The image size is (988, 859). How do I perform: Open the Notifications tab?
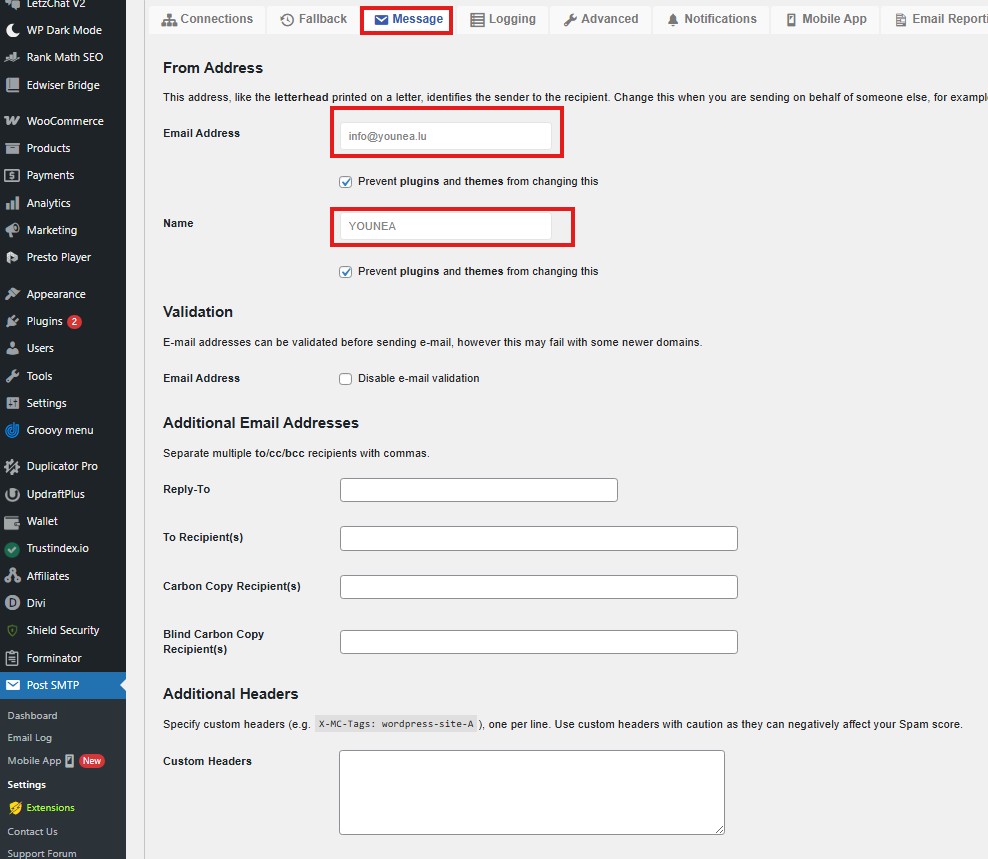(x=712, y=19)
